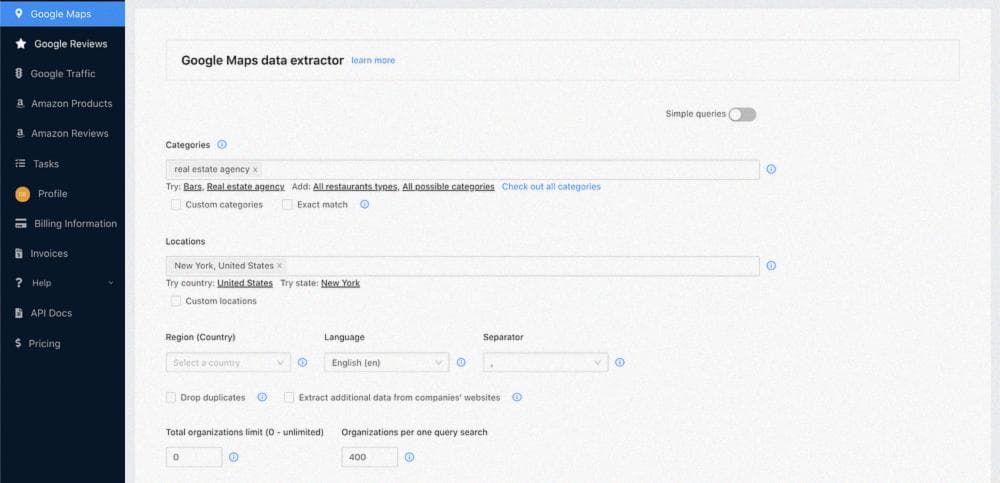The image size is (1000, 483).
Task: Open Google Traffic section
Action: (62, 73)
